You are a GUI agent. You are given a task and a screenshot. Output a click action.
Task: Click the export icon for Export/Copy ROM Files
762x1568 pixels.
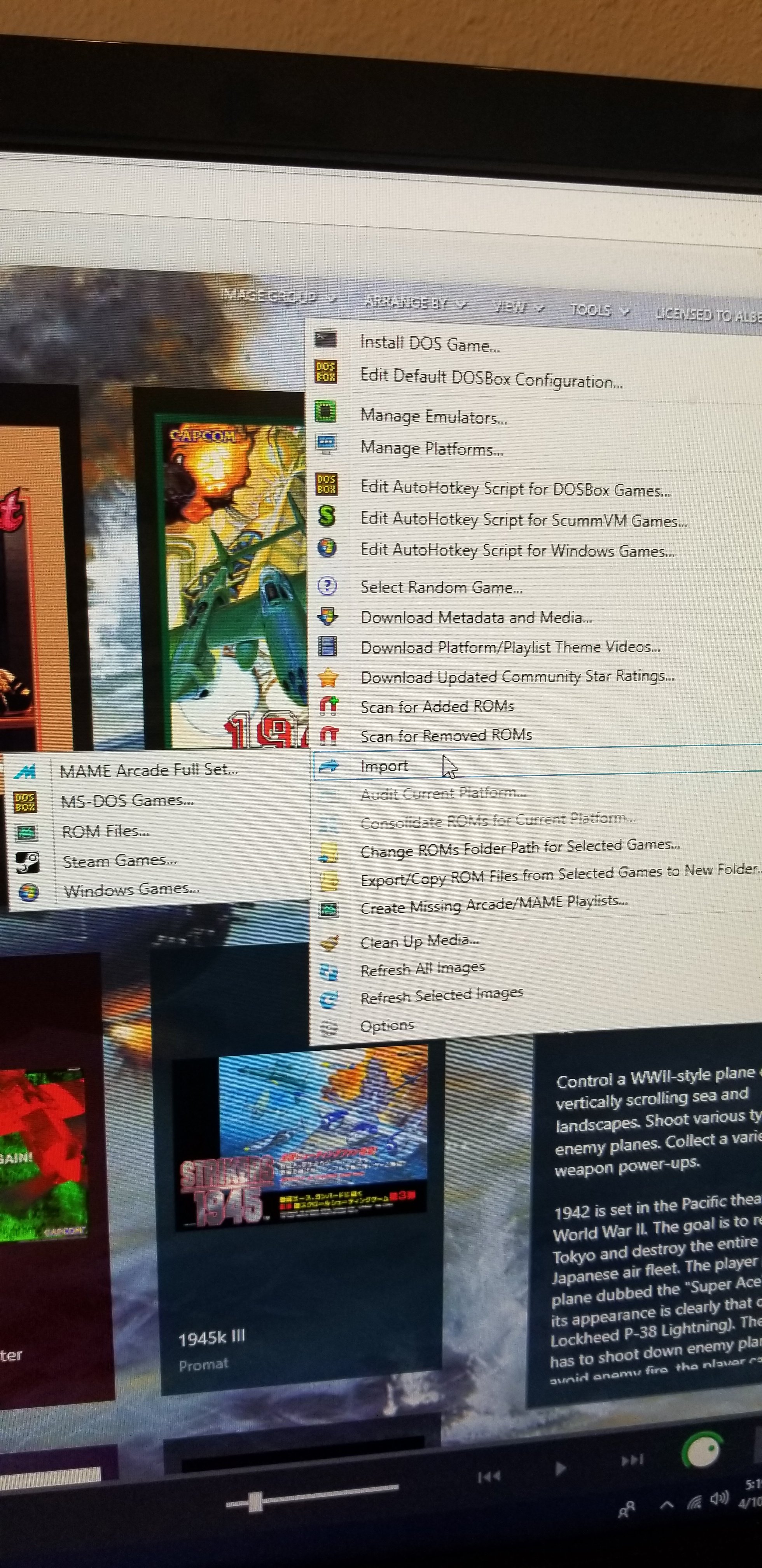[x=329, y=881]
